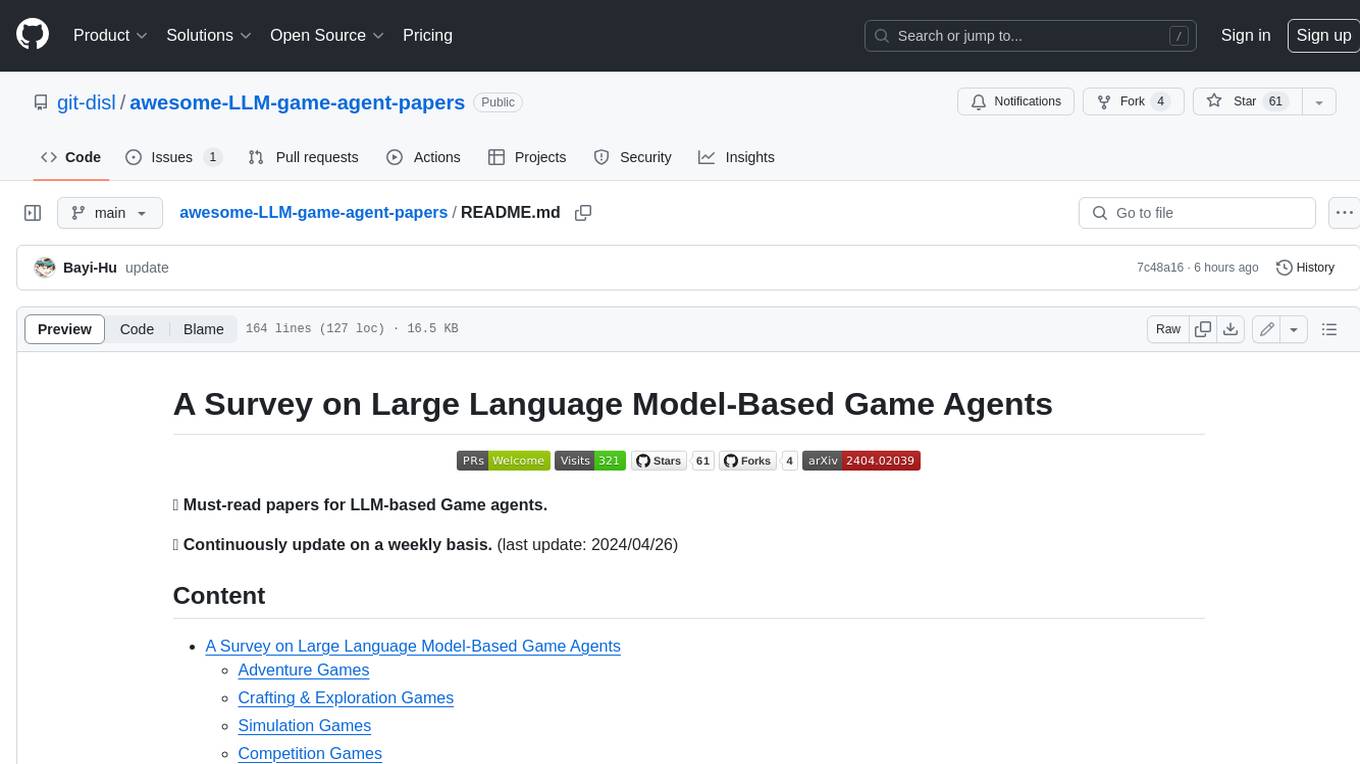Viewport: 1360px width, 764px height.
Task: Switch to the Security tab
Action: (x=632, y=157)
